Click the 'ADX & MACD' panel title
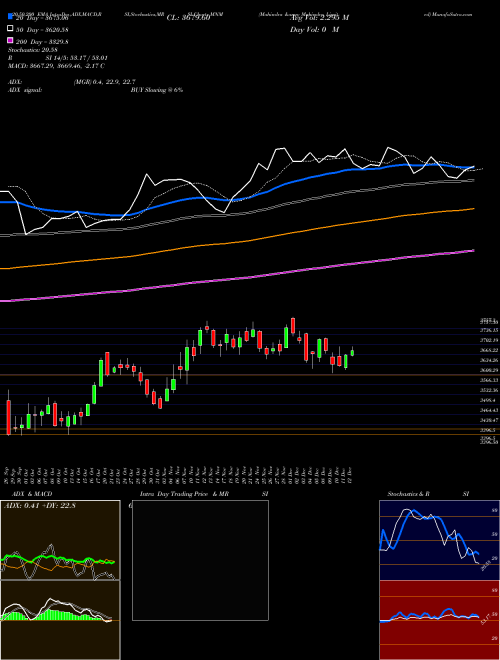Screen dimensions: 500x660 tap(32, 494)
